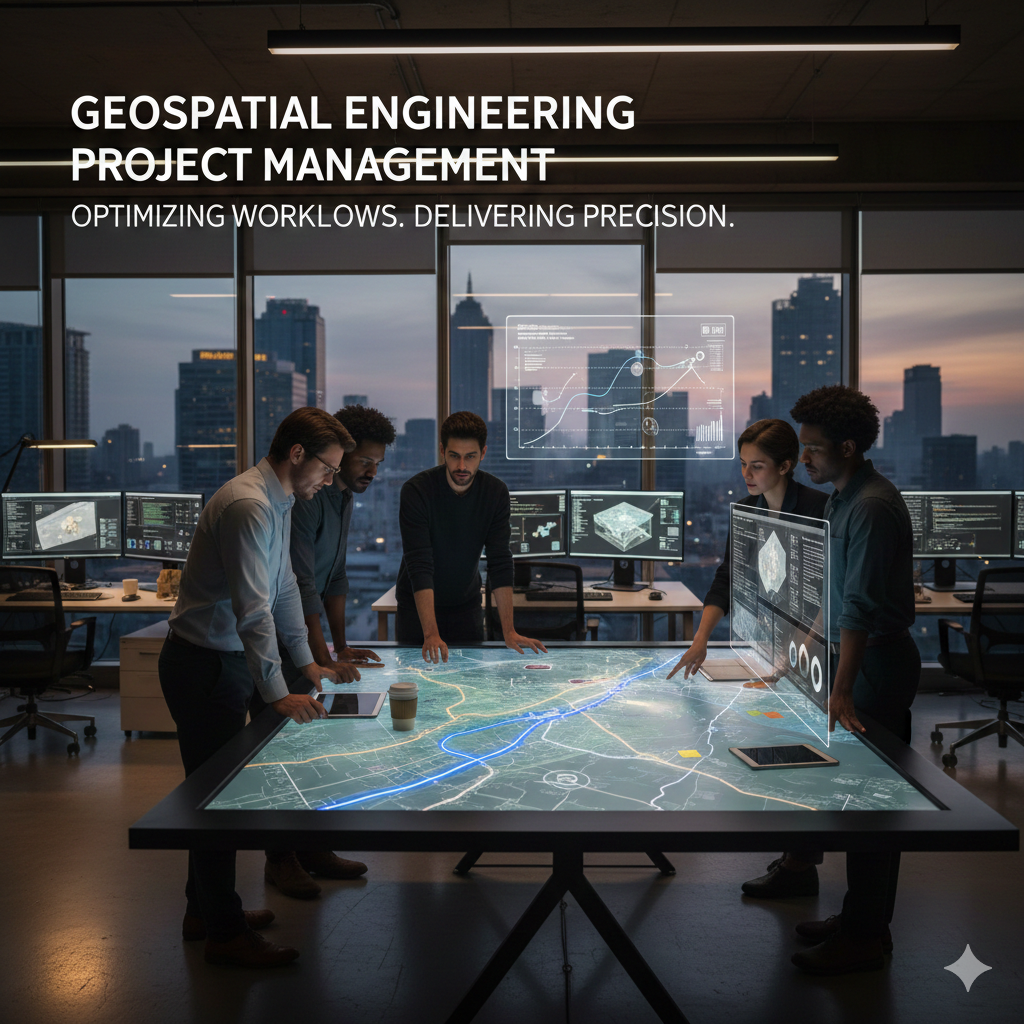The width and height of the screenshot is (1024, 1024).
Task: Click the coffee cup on the table
Action: (402, 706)
